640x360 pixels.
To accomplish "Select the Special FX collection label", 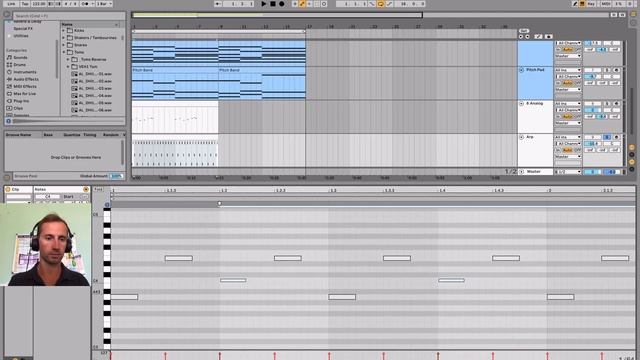I will [23, 29].
